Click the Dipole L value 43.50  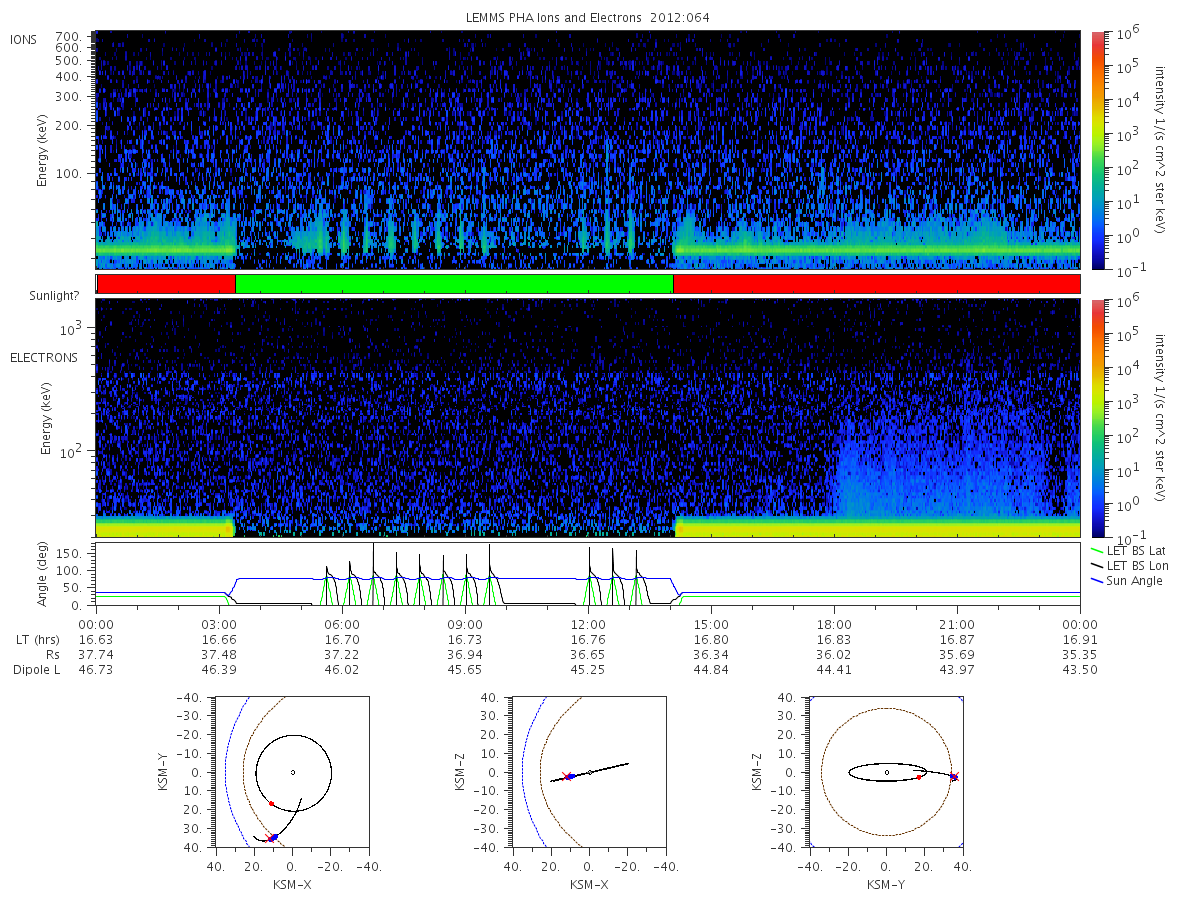tap(1080, 669)
